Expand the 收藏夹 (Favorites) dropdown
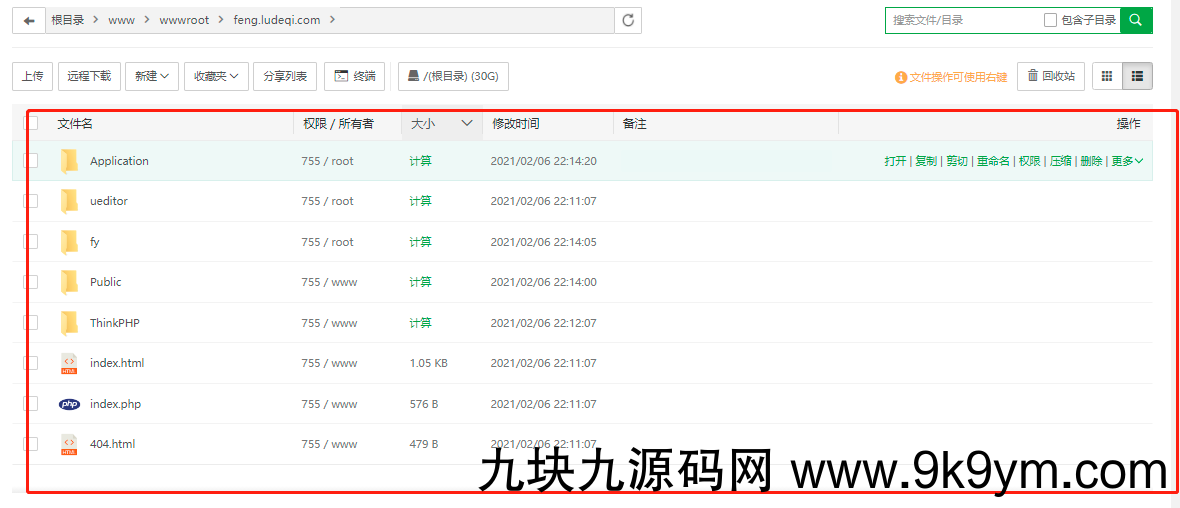The height and width of the screenshot is (508, 1180). coord(216,76)
